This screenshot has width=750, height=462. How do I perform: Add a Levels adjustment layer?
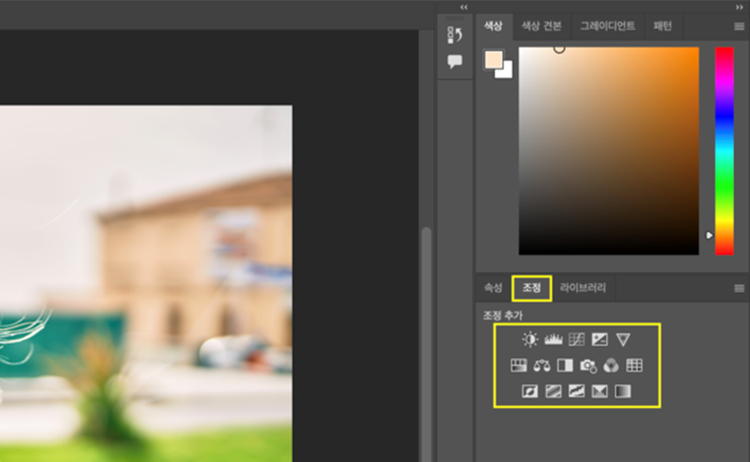pyautogui.click(x=553, y=340)
